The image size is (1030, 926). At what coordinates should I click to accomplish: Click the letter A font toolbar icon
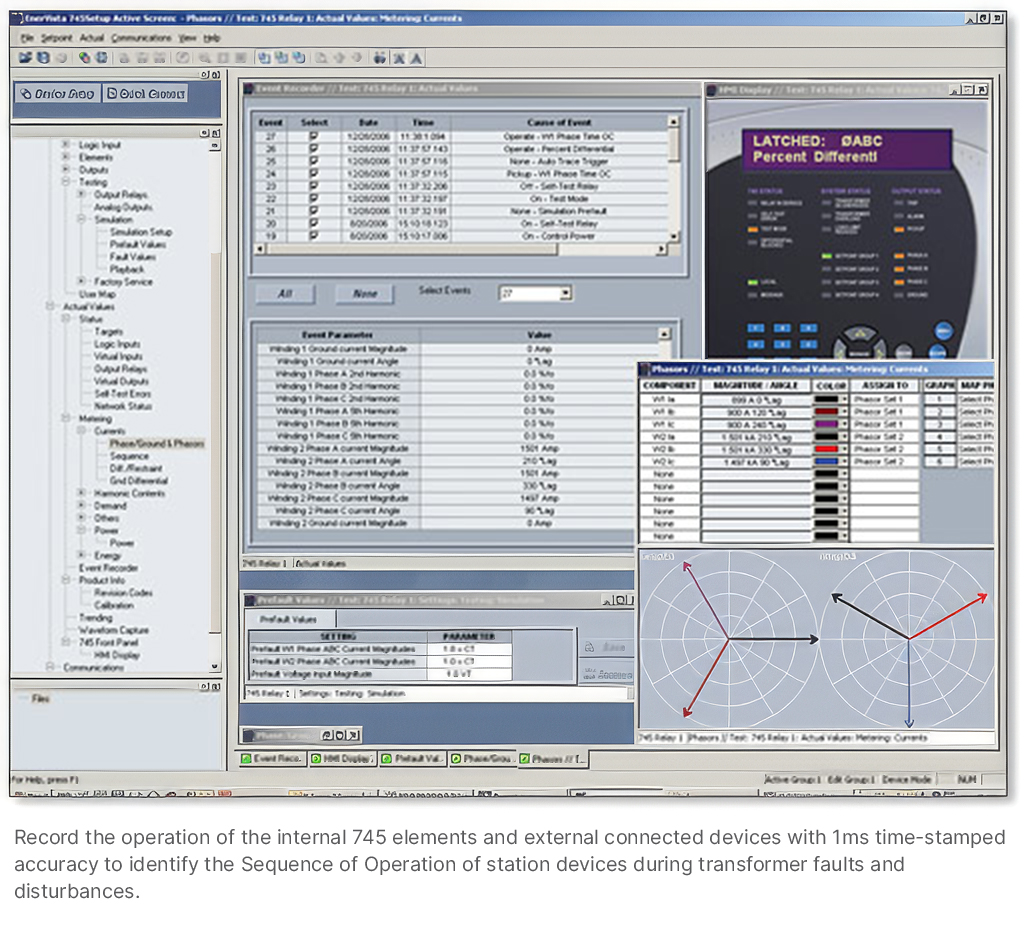[x=416, y=58]
